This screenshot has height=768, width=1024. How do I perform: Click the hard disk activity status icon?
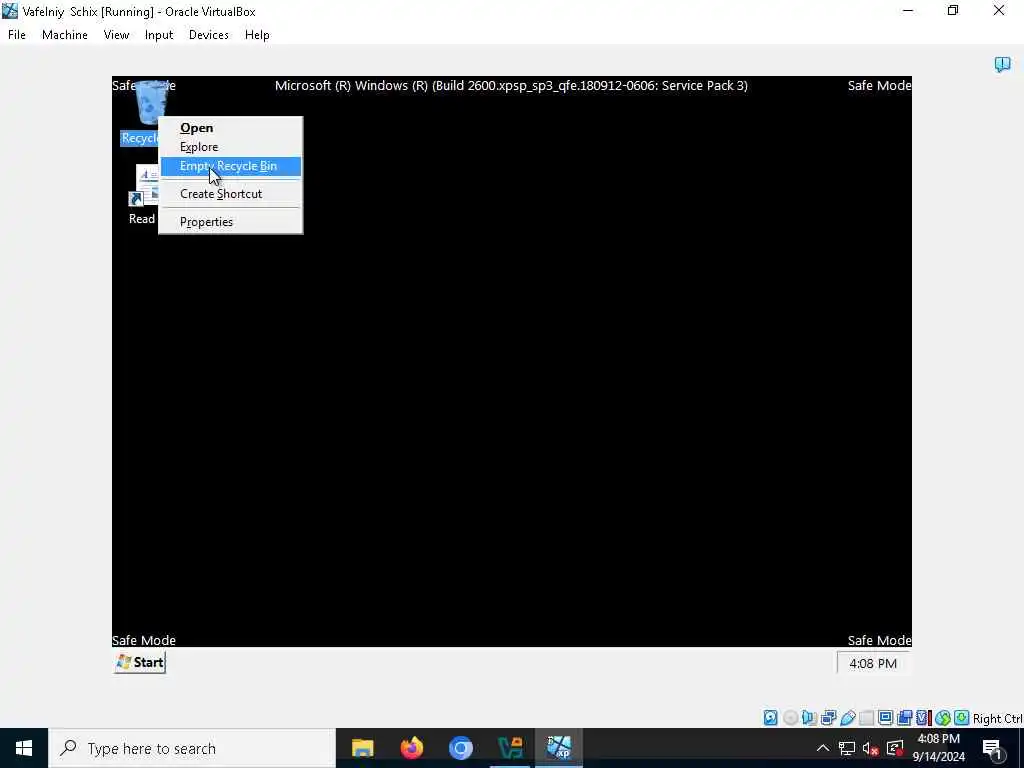coord(771,718)
